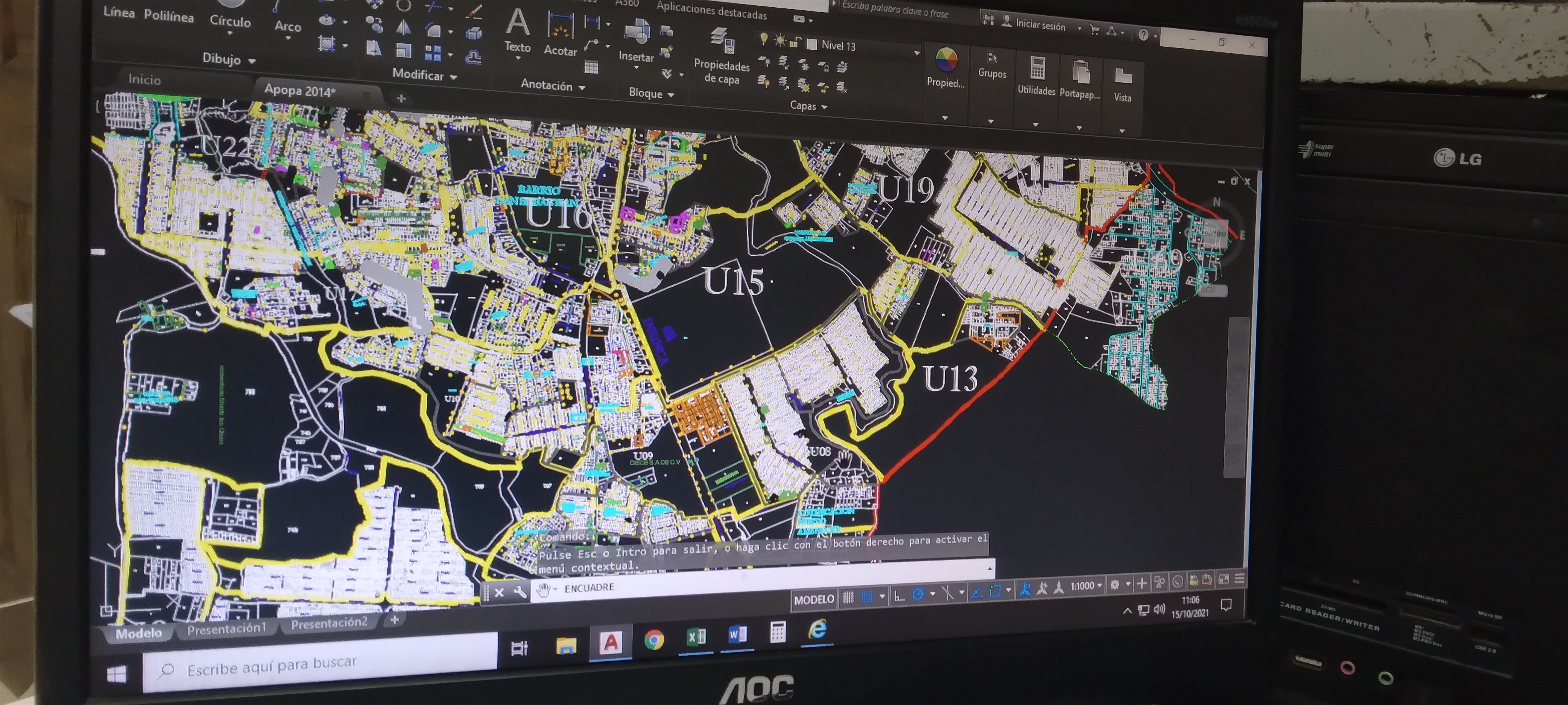
Task: Switch to the Apopa 2014 drawing tab
Action: (x=300, y=91)
